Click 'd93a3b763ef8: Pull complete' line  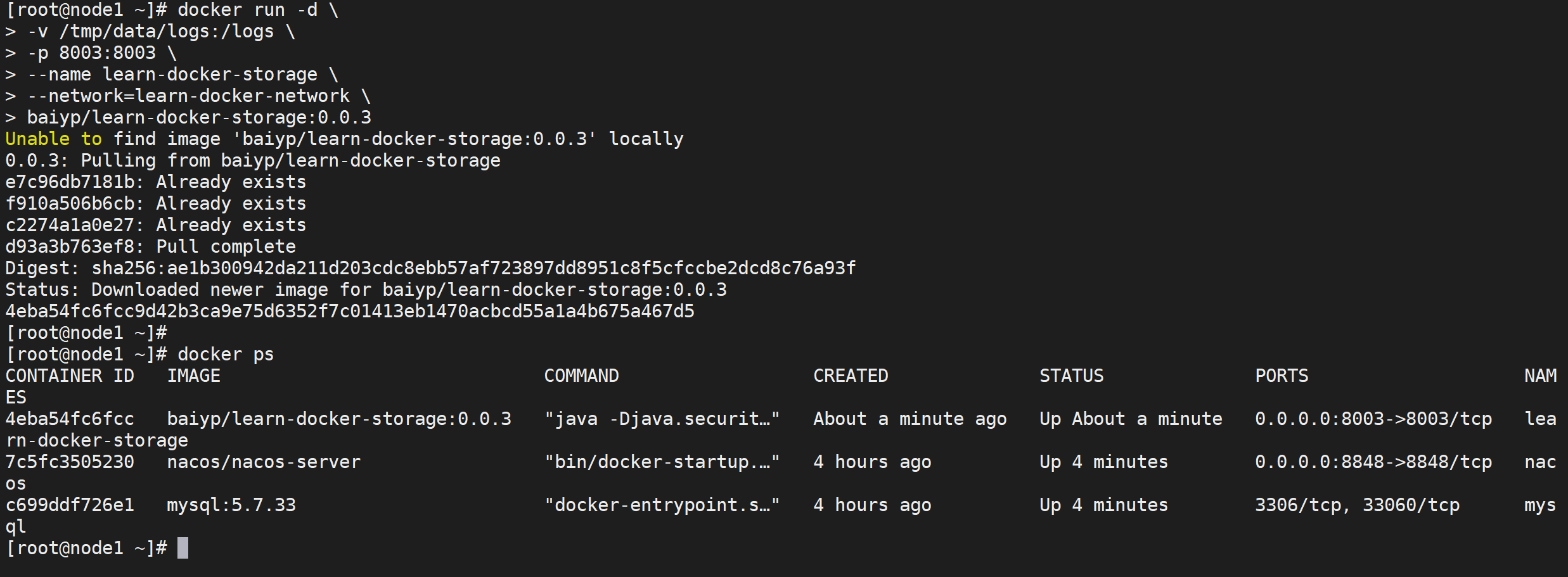click(x=150, y=246)
